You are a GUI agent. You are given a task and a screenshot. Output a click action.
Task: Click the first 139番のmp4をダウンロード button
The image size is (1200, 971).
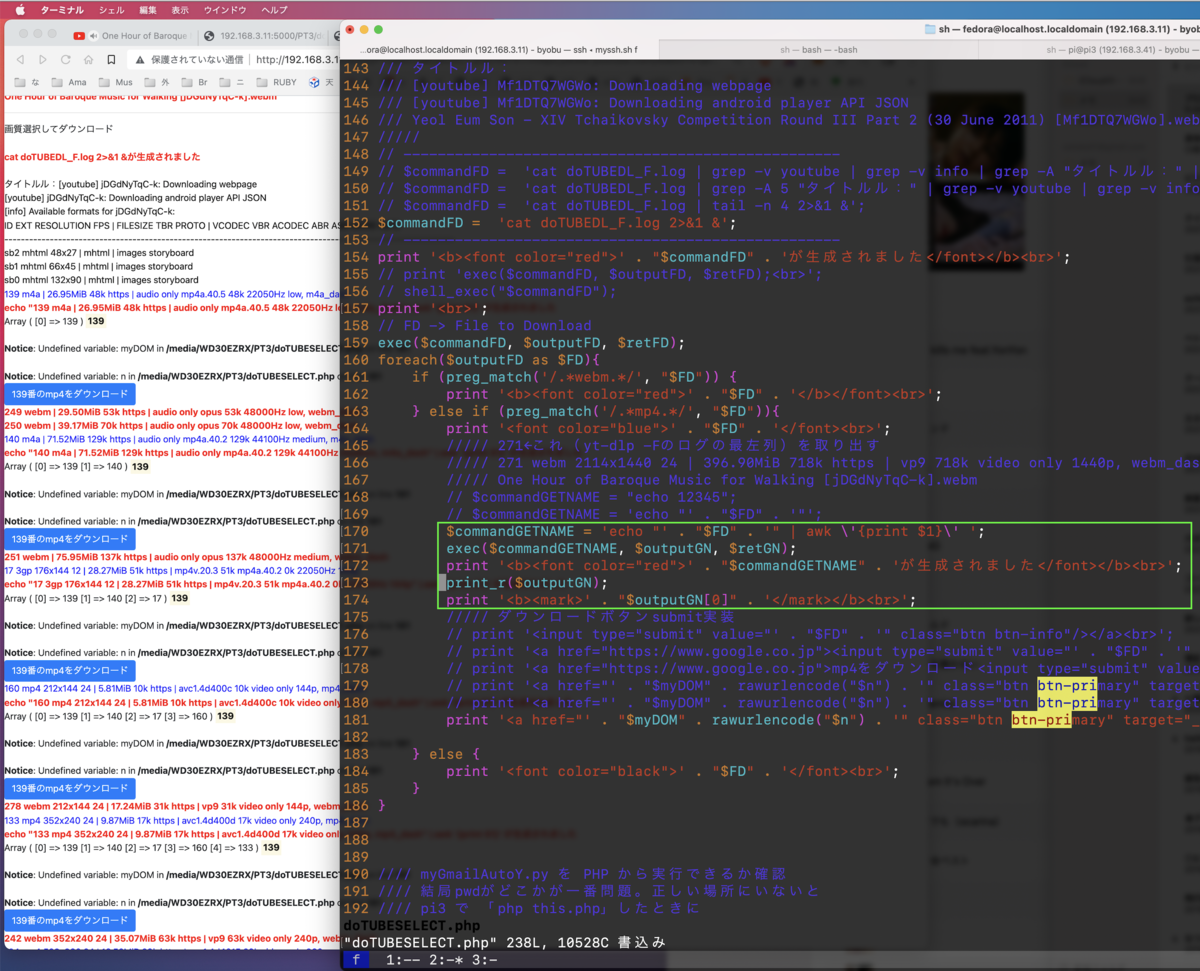70,394
